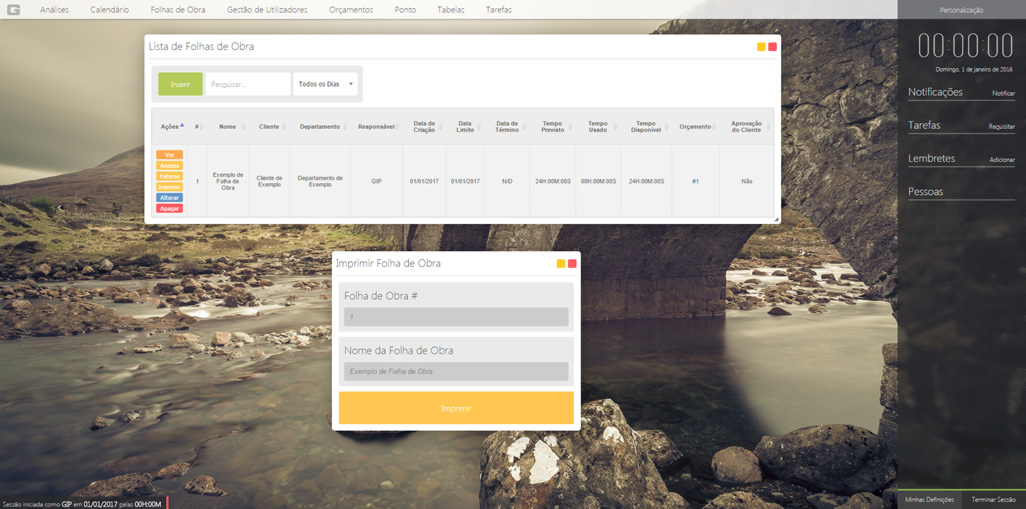This screenshot has width=1026, height=509.
Task: Open the Orçamentos menu
Action: (351, 10)
